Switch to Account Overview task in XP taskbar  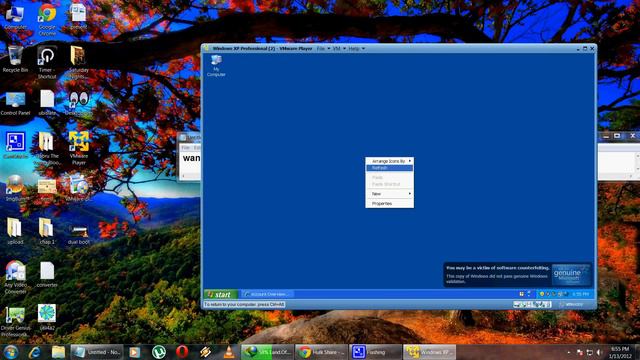click(267, 294)
